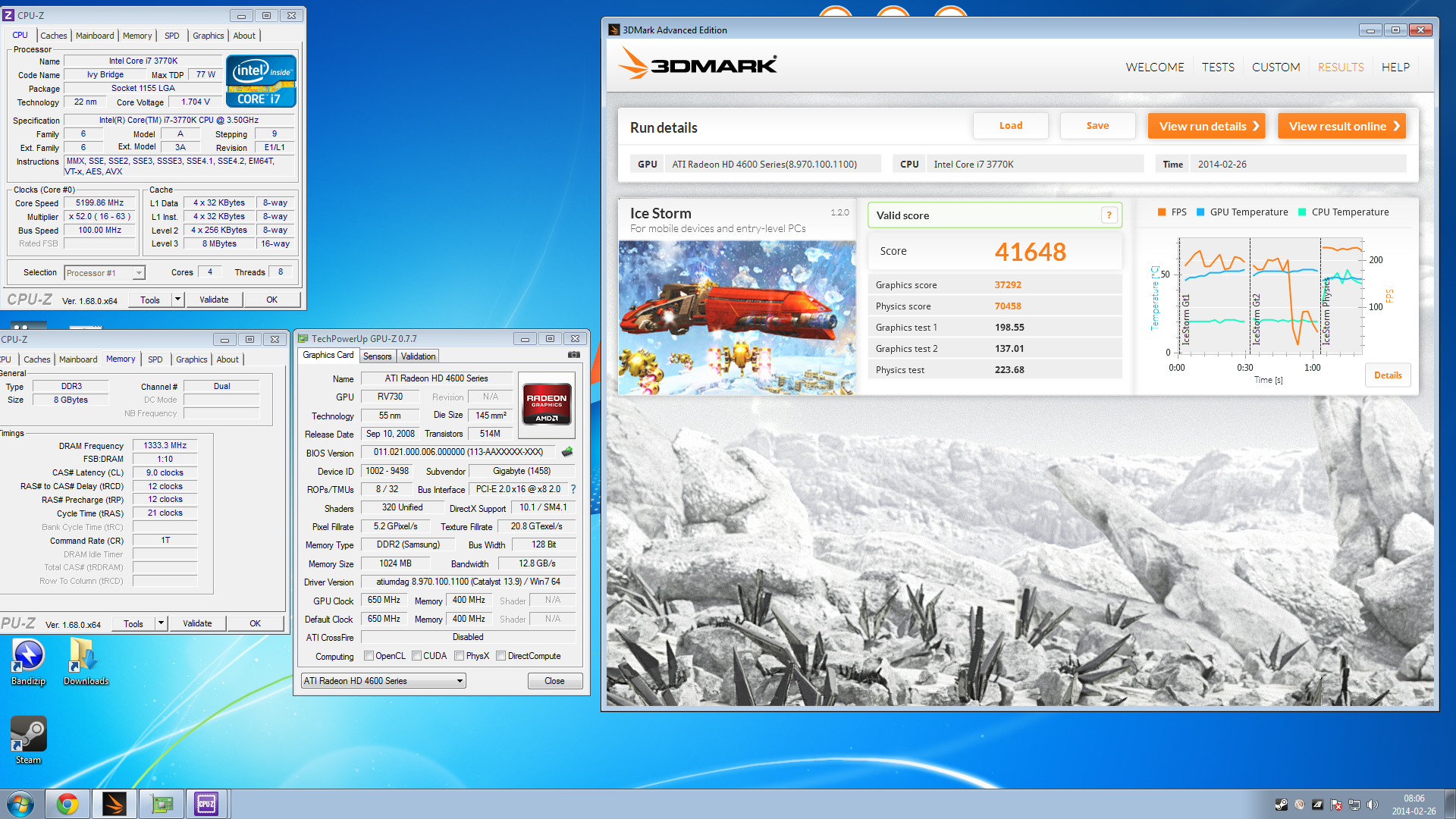Click the Load button in Run details
The image size is (1456, 819).
[1011, 126]
